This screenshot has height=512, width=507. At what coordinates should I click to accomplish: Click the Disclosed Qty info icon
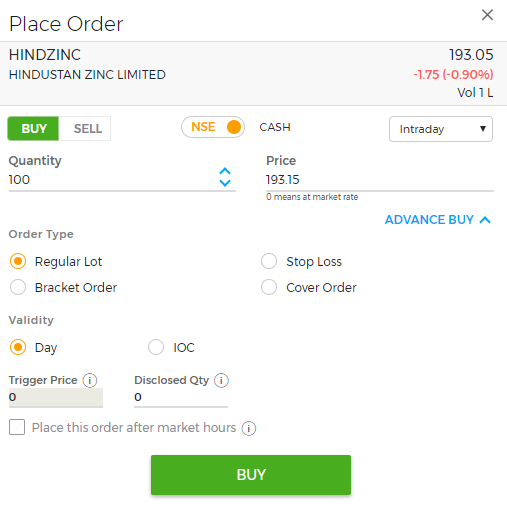tap(221, 380)
